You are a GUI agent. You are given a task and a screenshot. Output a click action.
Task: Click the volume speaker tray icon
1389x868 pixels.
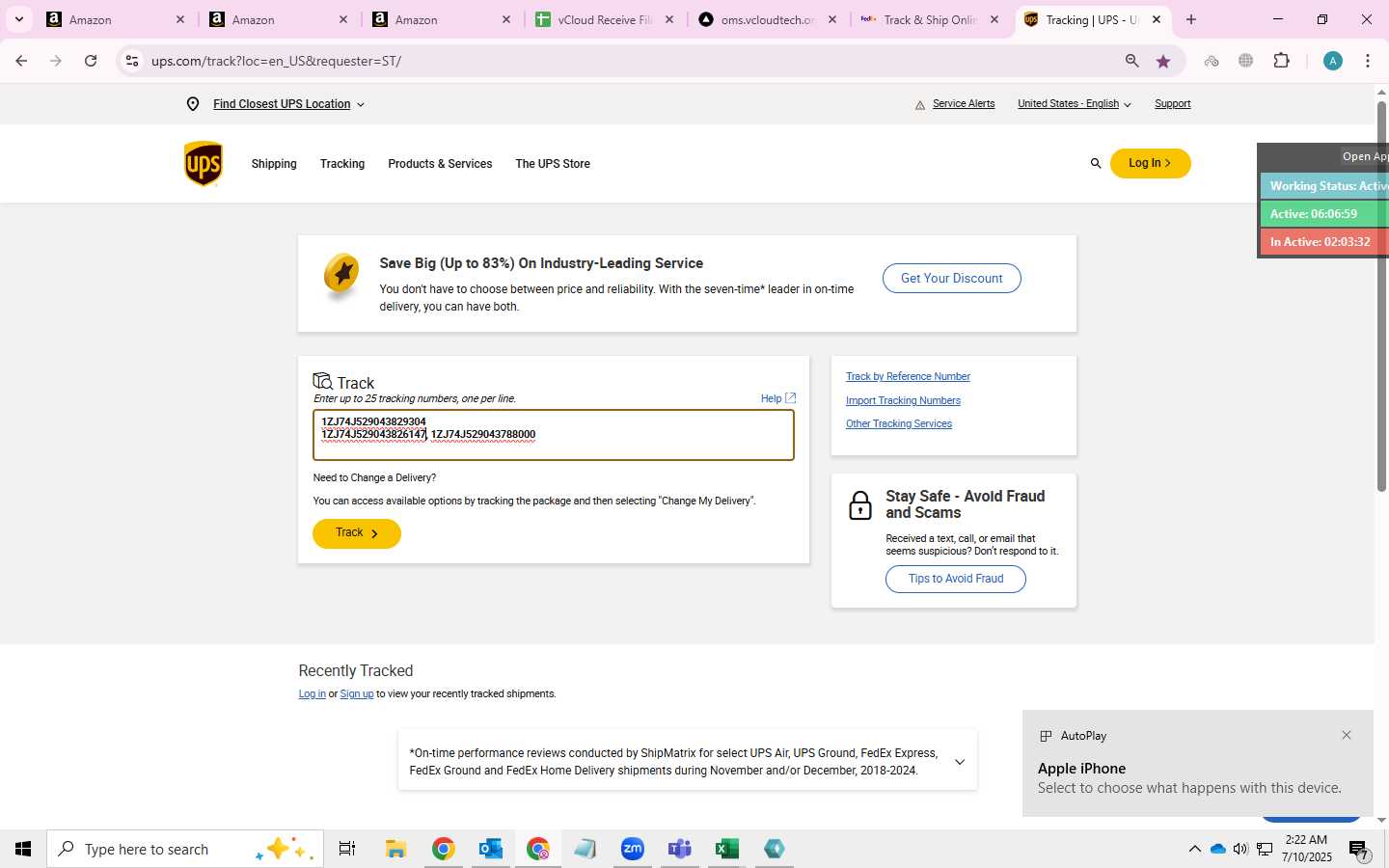[x=1240, y=849]
